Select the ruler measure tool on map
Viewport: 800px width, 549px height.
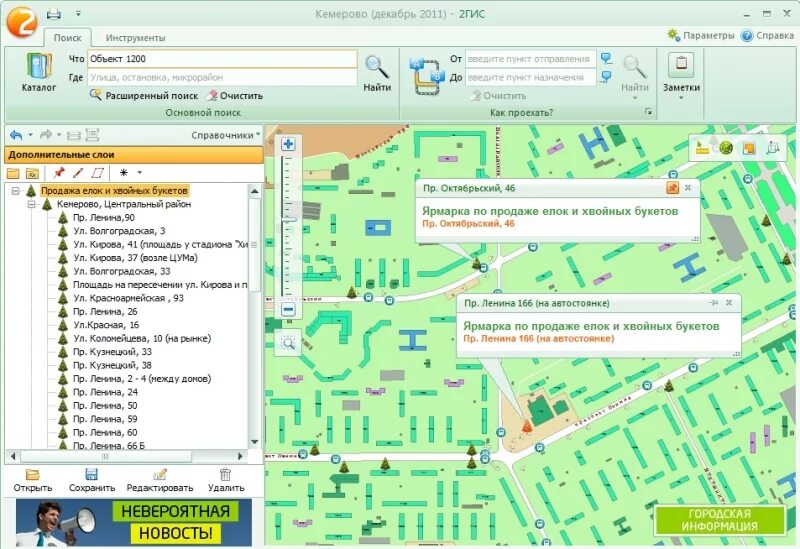pos(703,148)
